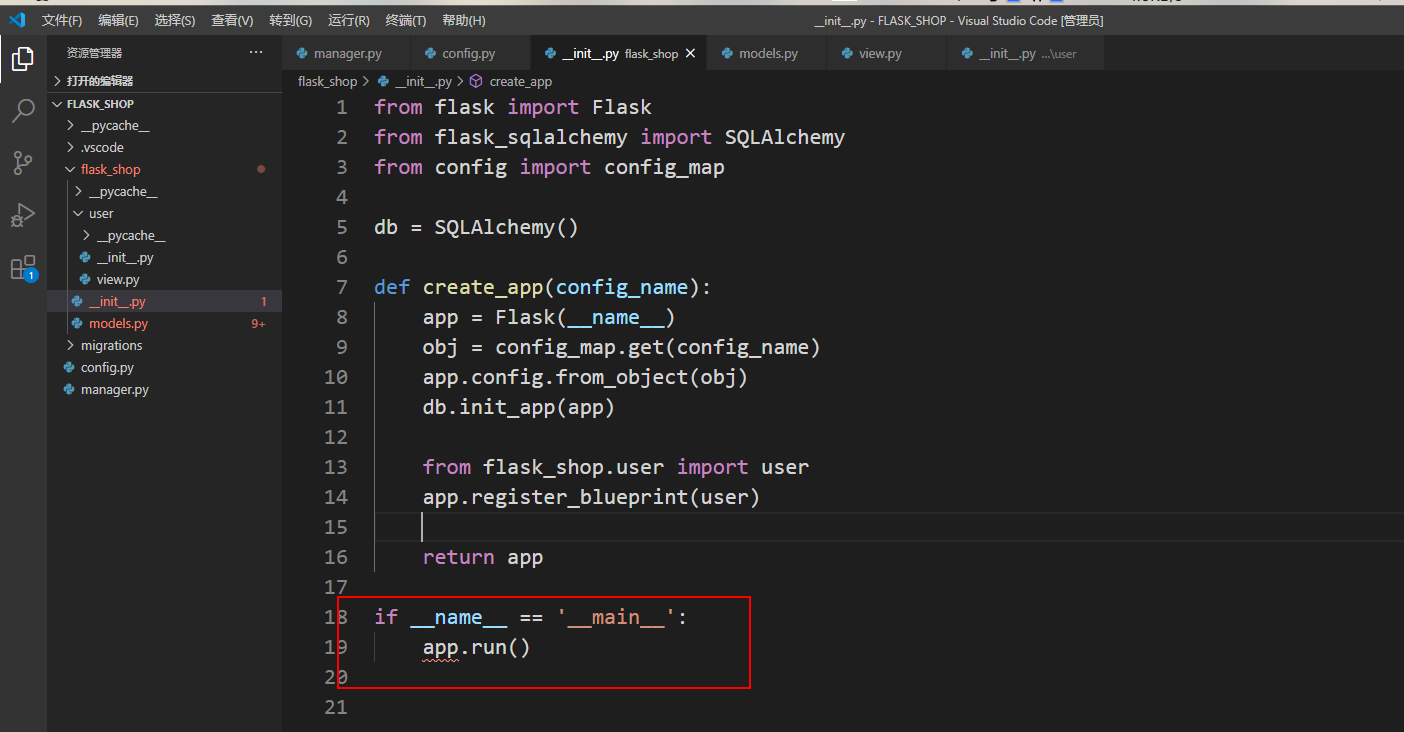The width and height of the screenshot is (1404, 732).
Task: Open the 选择(S) menu
Action: [175, 20]
